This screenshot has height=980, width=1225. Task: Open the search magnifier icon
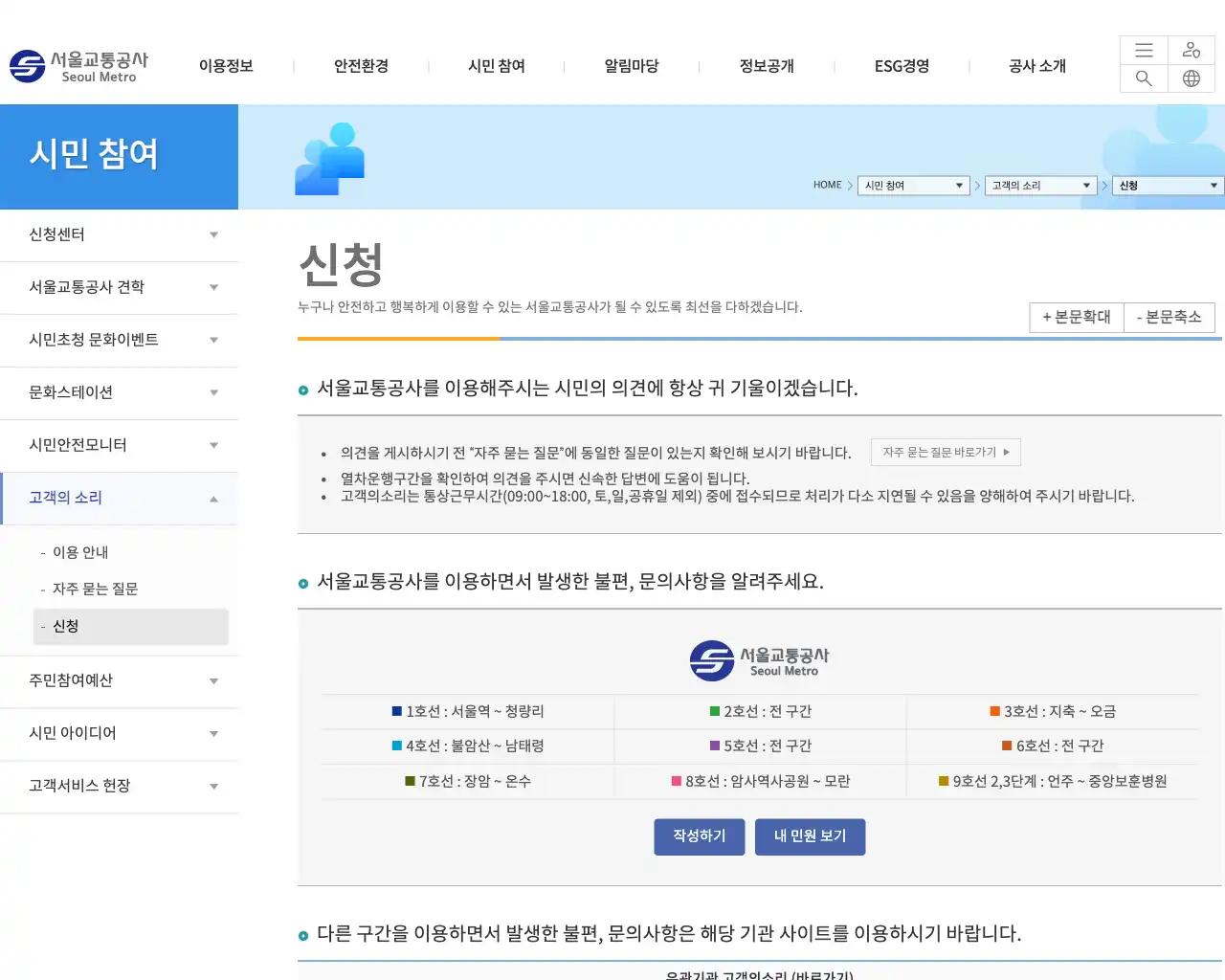tap(1144, 78)
